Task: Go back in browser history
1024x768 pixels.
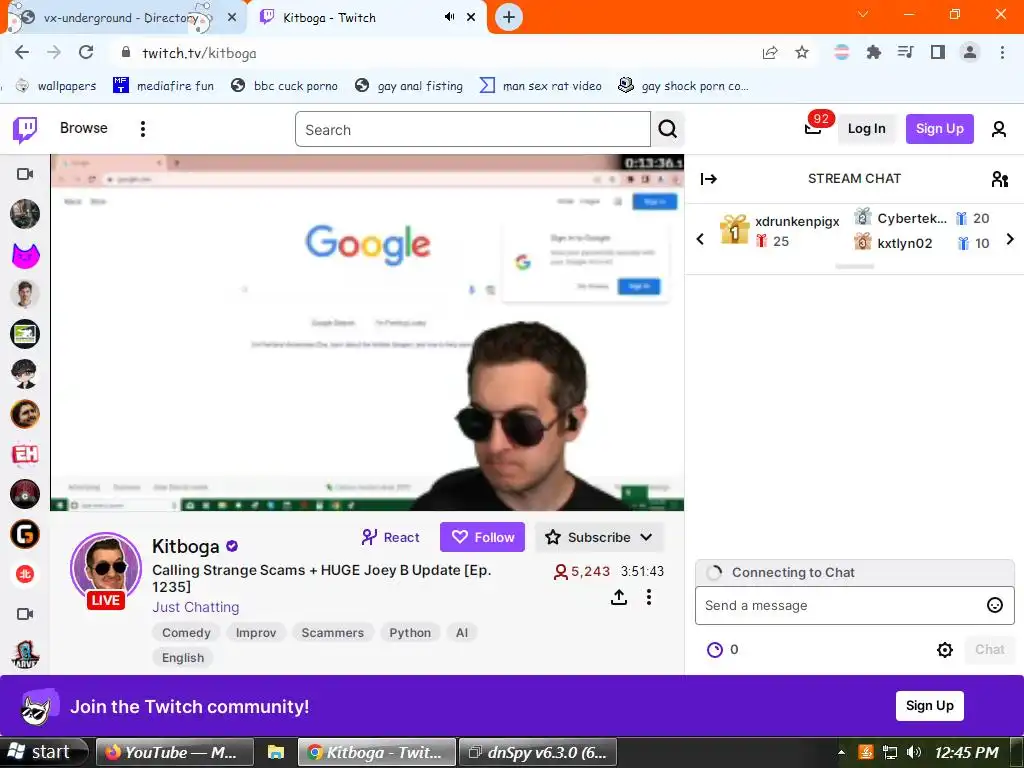Action: coord(22,52)
